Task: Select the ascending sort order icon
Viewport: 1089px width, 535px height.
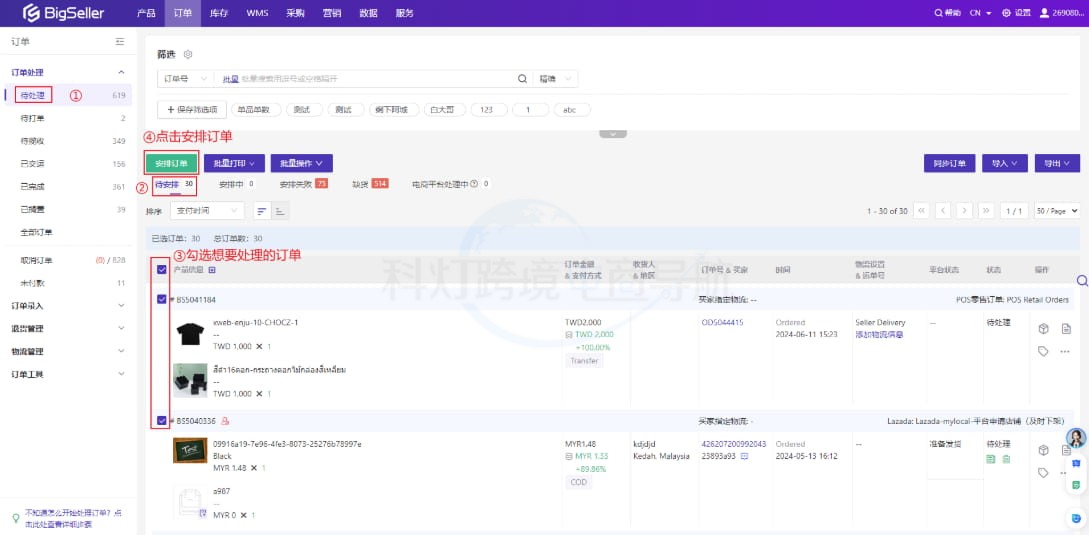Action: tap(262, 211)
